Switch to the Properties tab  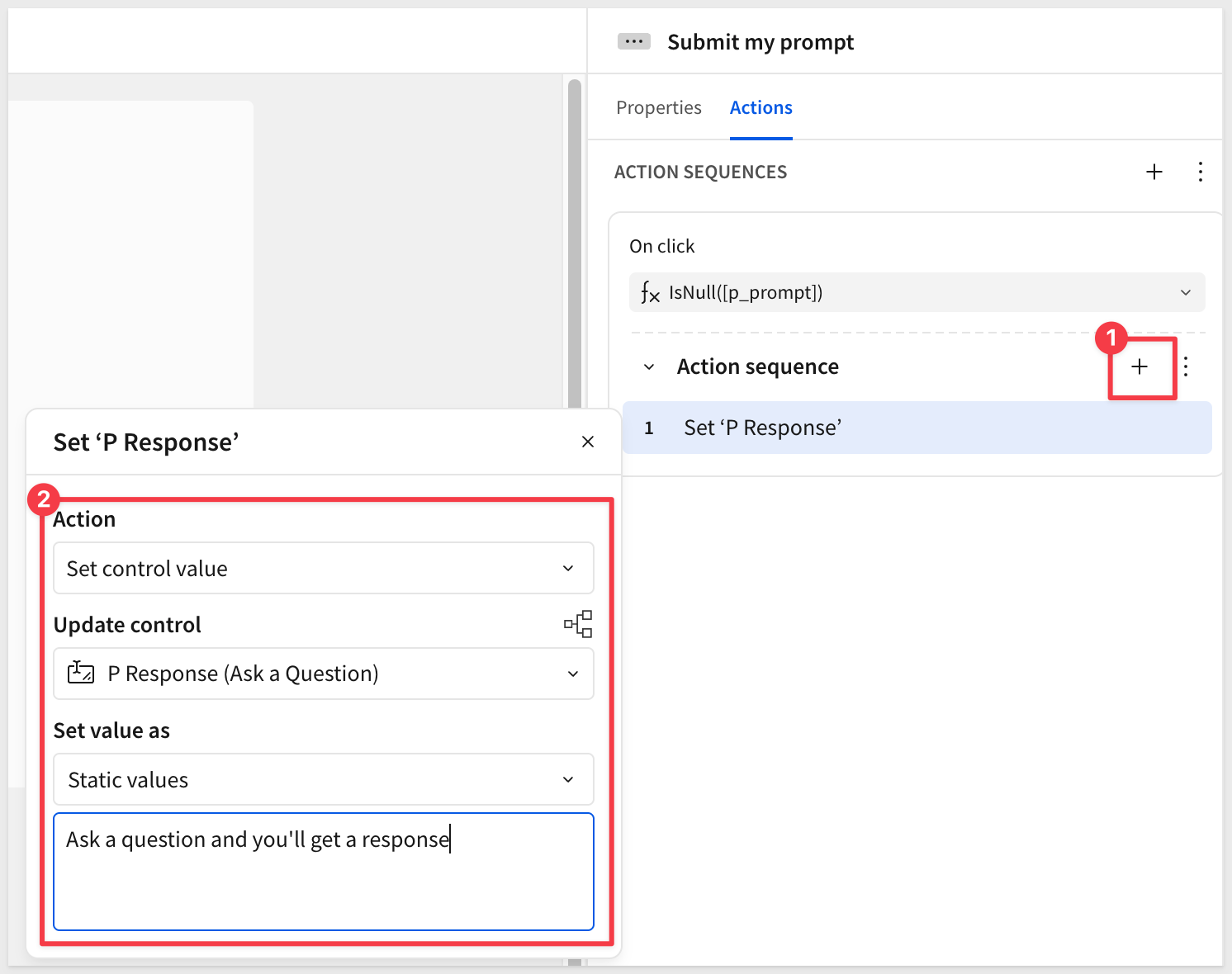click(x=658, y=108)
